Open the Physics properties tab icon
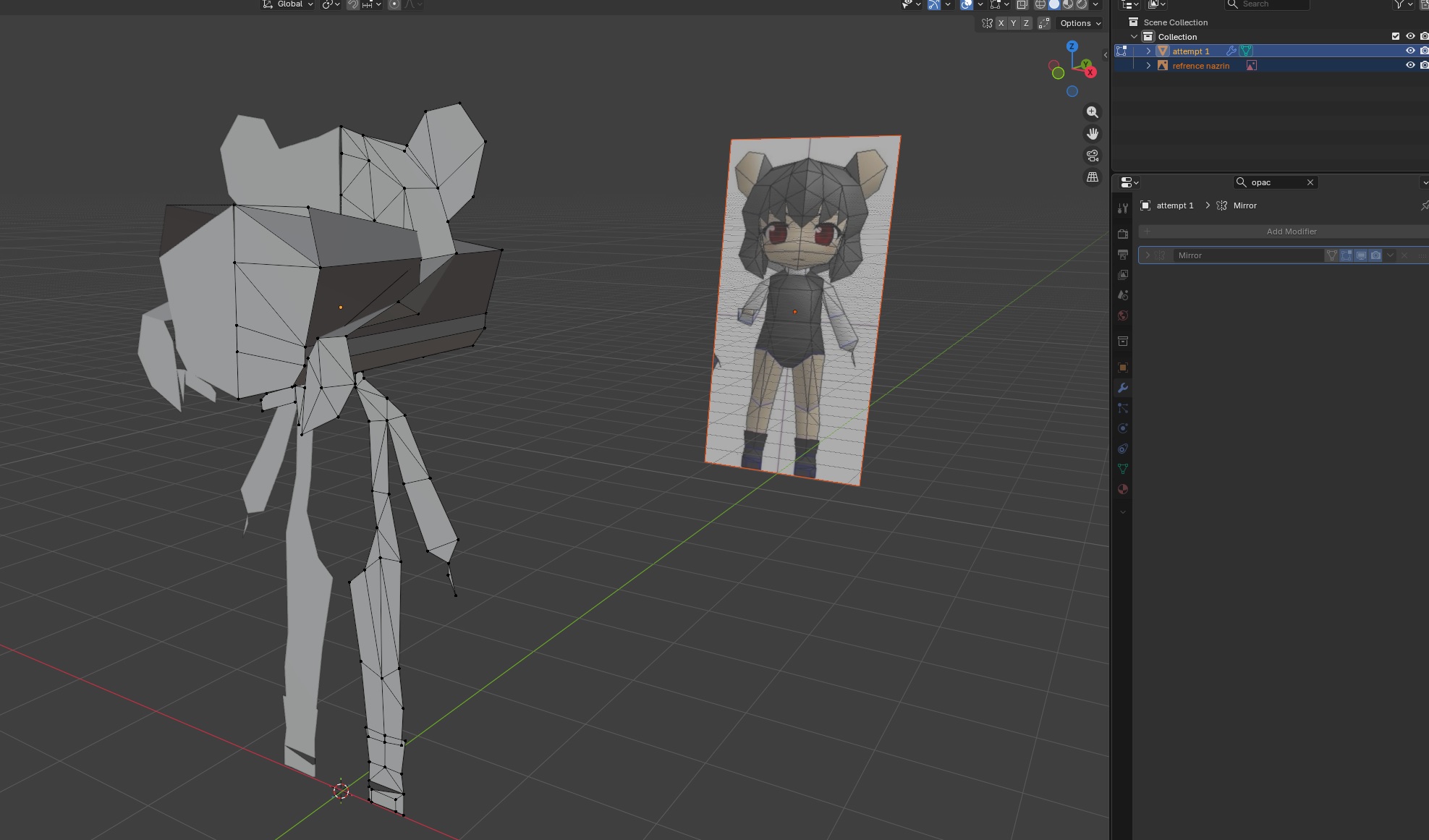1429x840 pixels. pos(1123,428)
